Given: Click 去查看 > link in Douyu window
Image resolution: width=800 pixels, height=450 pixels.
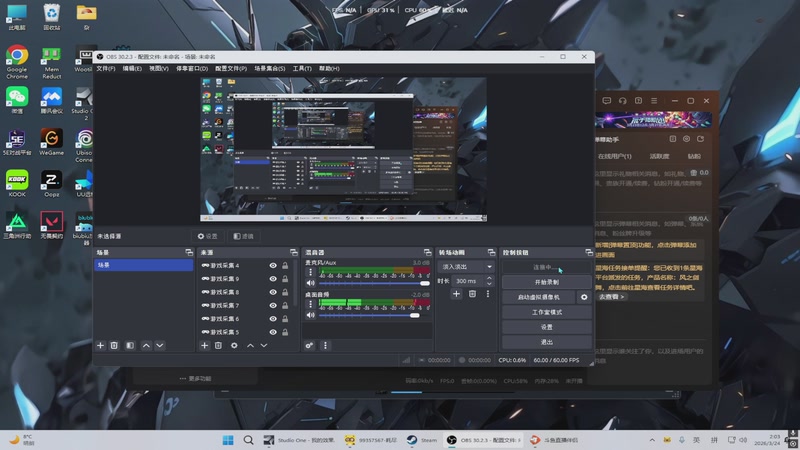Looking at the screenshot, I should coord(611,296).
